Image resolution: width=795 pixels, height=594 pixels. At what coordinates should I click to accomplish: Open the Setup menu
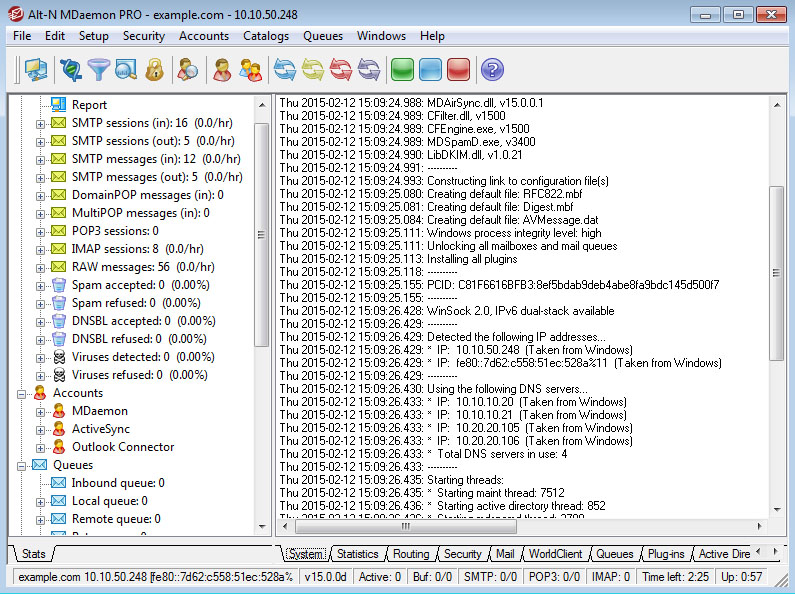[93, 36]
